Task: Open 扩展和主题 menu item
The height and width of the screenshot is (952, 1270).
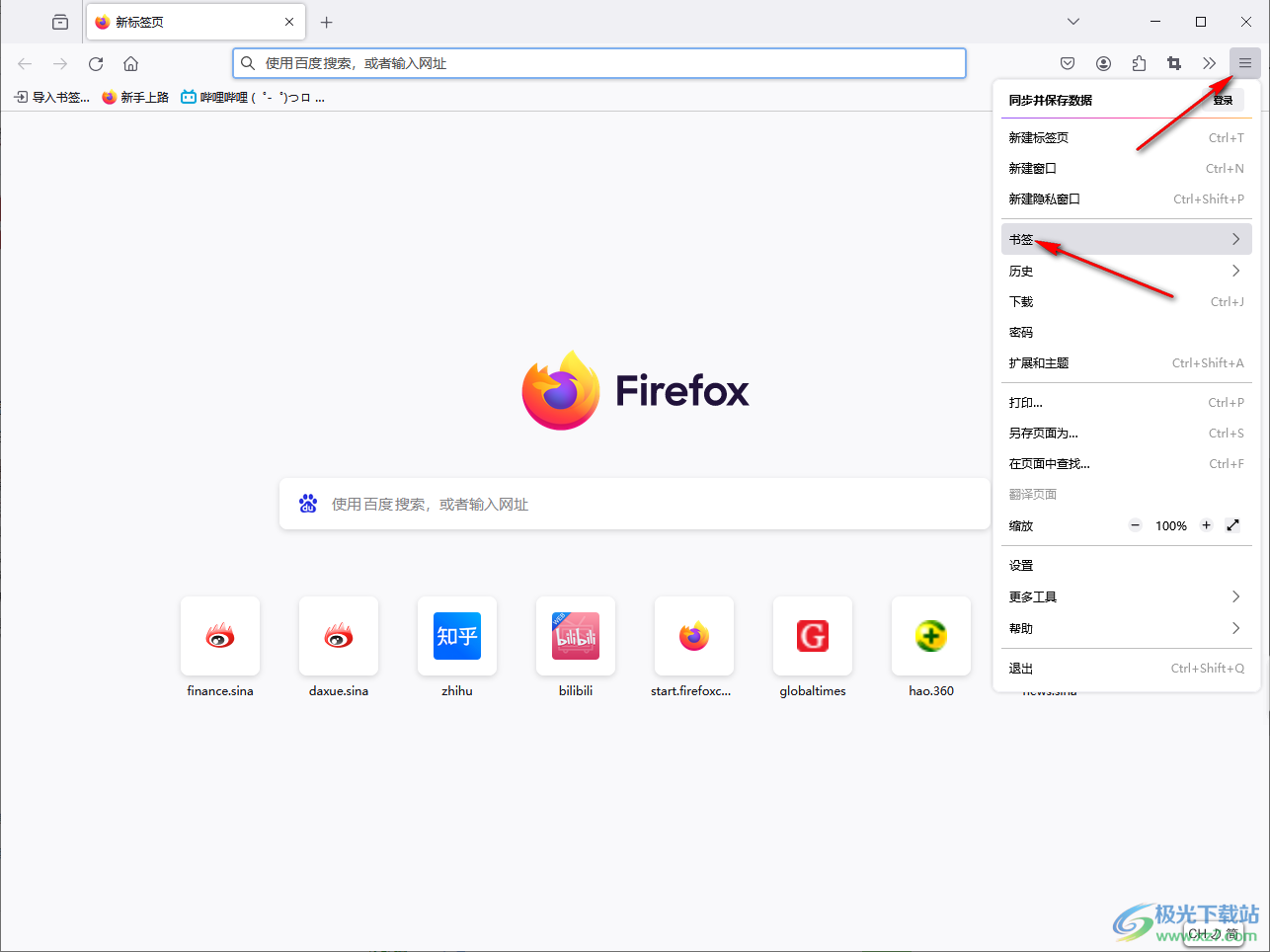Action: click(x=1126, y=362)
